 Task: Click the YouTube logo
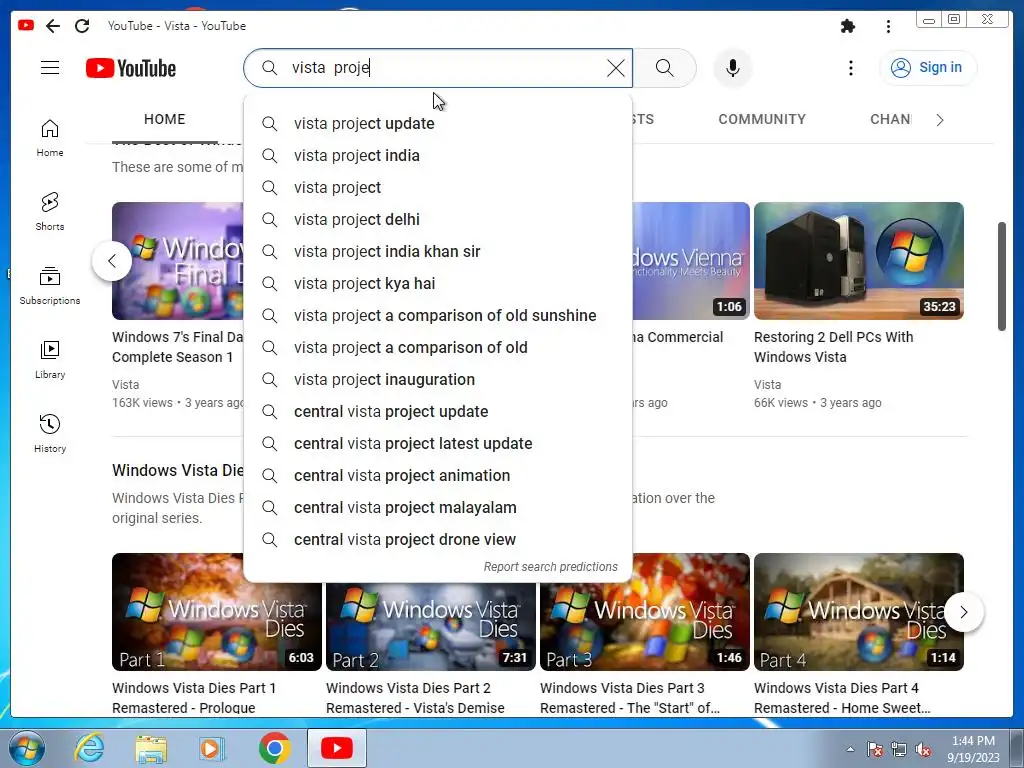(x=131, y=68)
